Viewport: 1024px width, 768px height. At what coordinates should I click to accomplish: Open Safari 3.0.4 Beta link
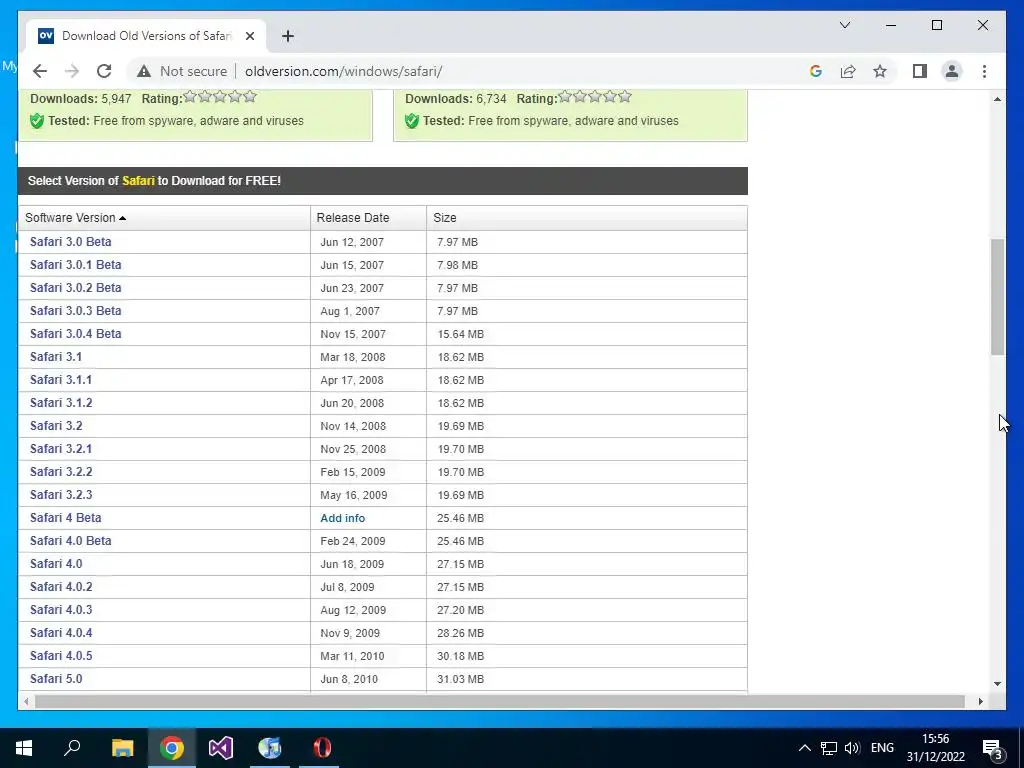(x=76, y=334)
